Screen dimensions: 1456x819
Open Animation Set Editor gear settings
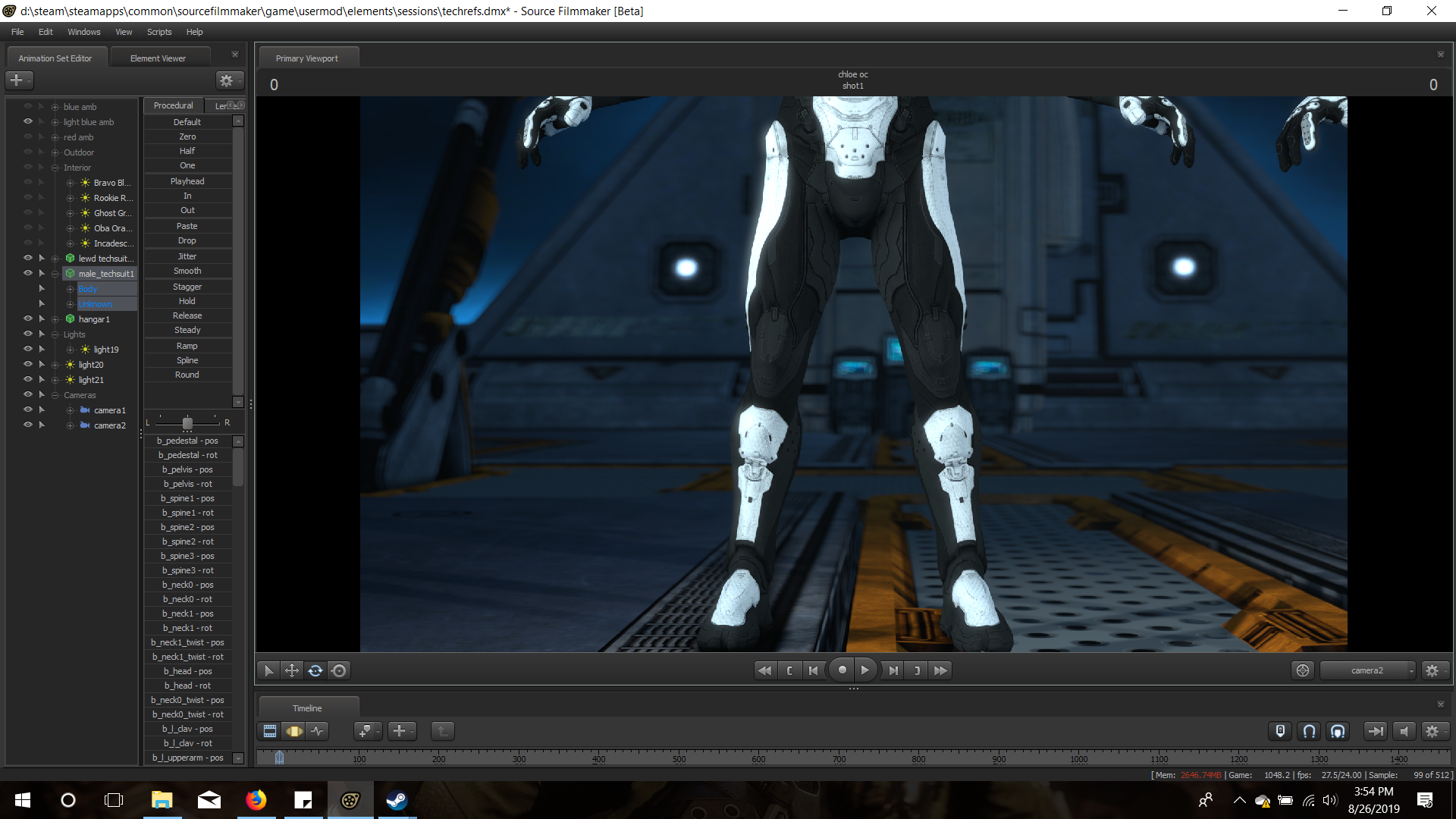coord(229,80)
